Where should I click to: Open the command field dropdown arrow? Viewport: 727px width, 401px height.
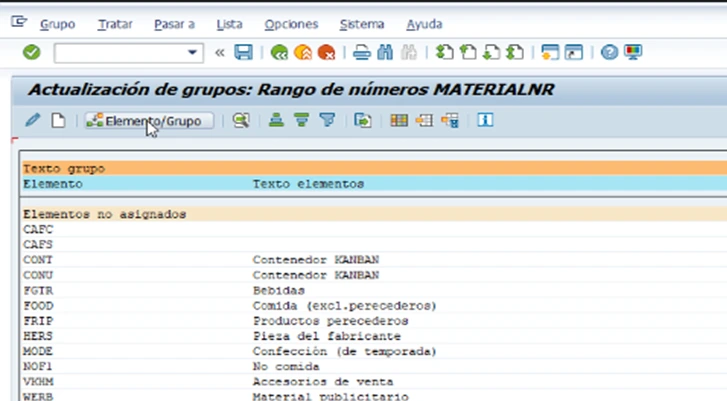[x=192, y=52]
